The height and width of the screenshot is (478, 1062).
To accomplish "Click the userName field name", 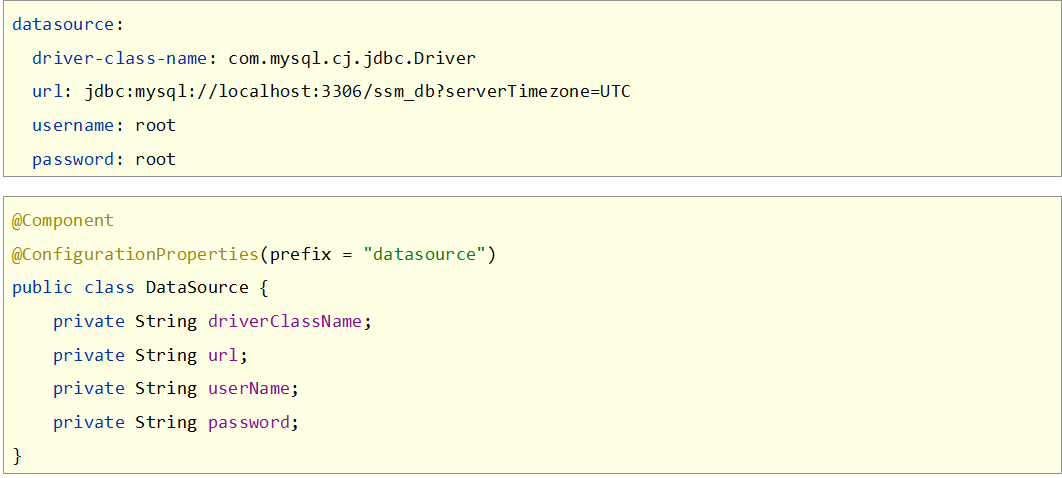I will coord(249,388).
